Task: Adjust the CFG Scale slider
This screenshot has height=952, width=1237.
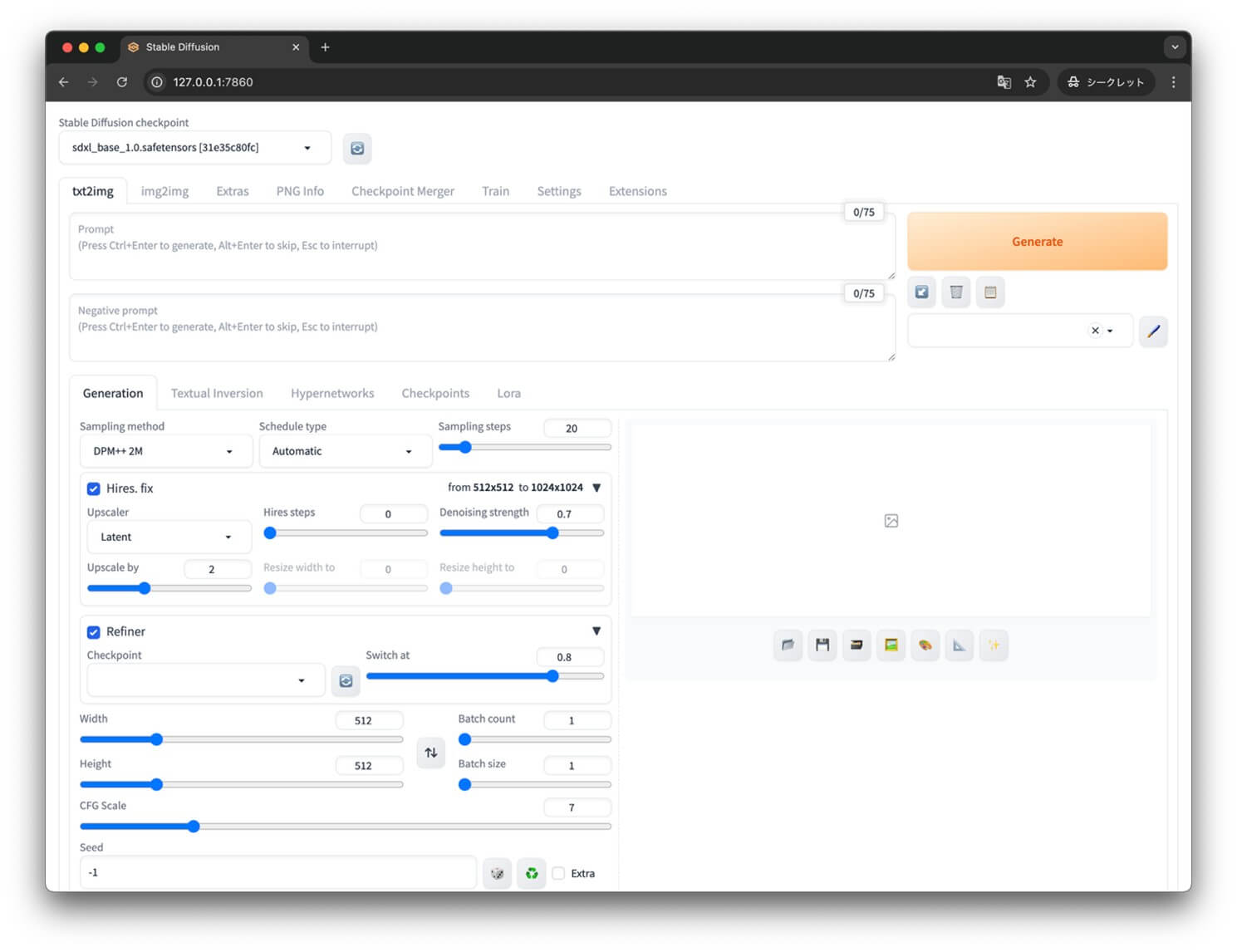Action: pyautogui.click(x=346, y=827)
